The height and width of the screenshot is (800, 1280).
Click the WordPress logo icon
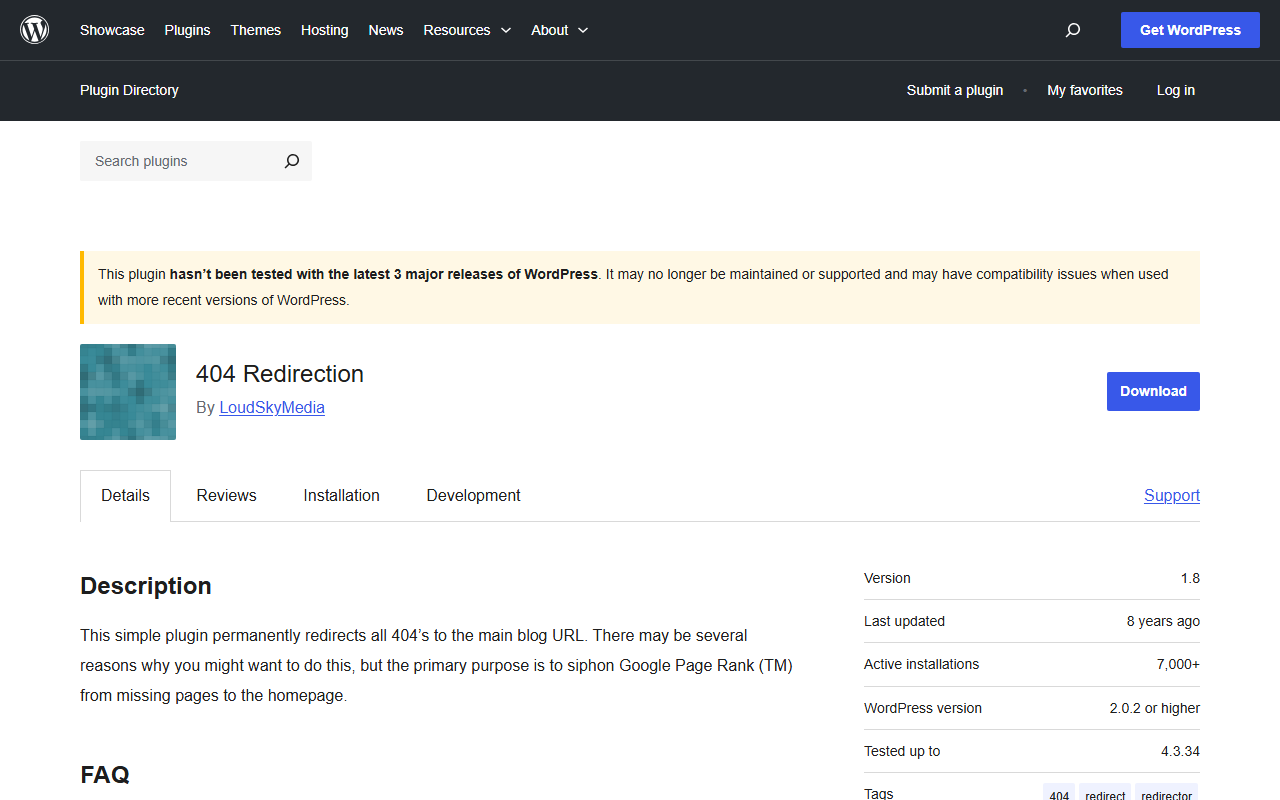pyautogui.click(x=35, y=30)
